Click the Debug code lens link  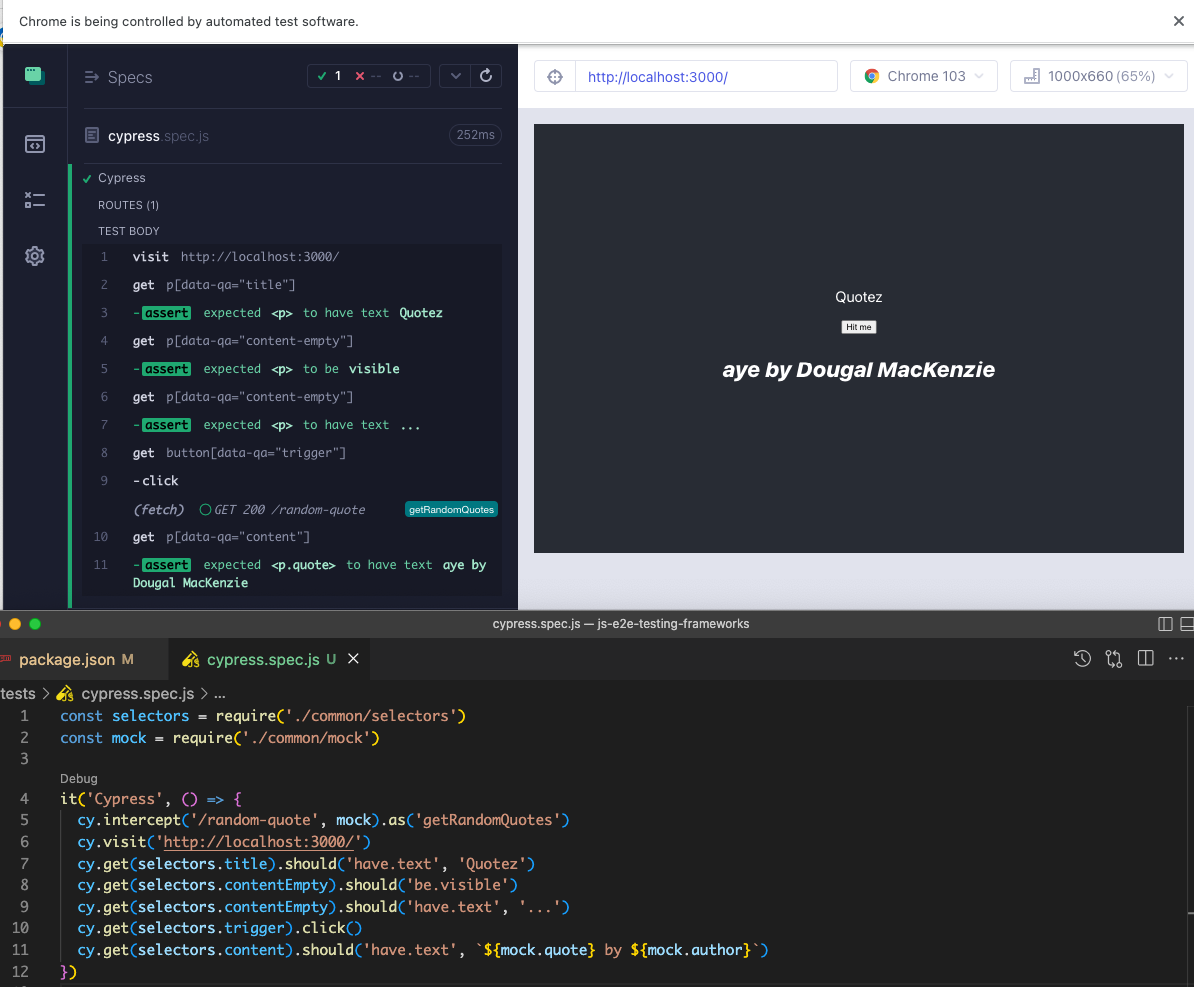(x=78, y=778)
